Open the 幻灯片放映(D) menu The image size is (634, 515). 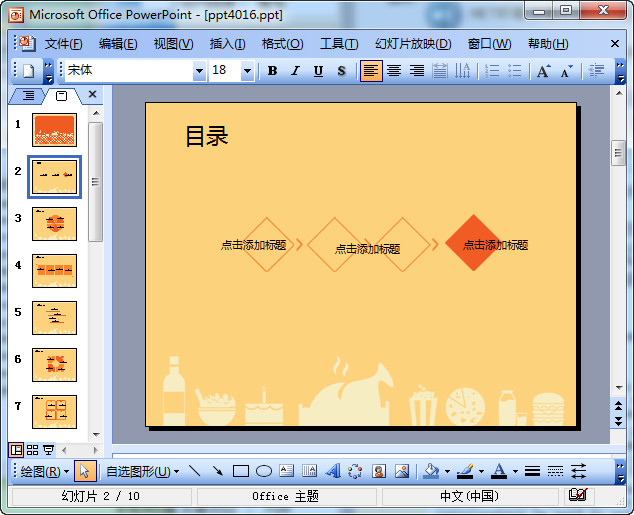(413, 44)
